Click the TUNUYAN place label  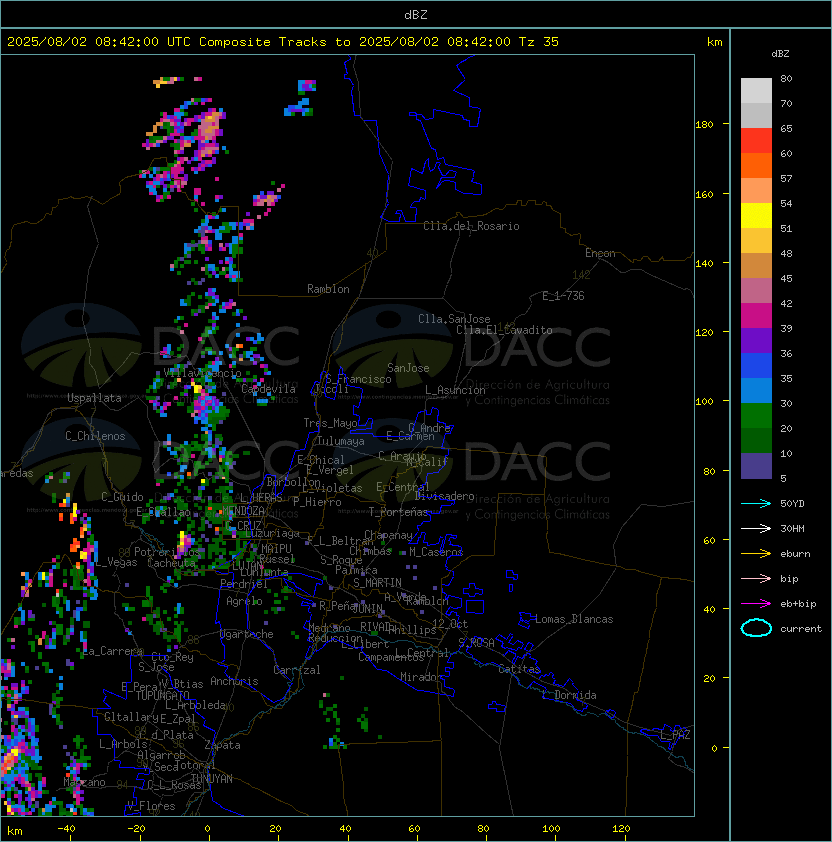point(212,779)
